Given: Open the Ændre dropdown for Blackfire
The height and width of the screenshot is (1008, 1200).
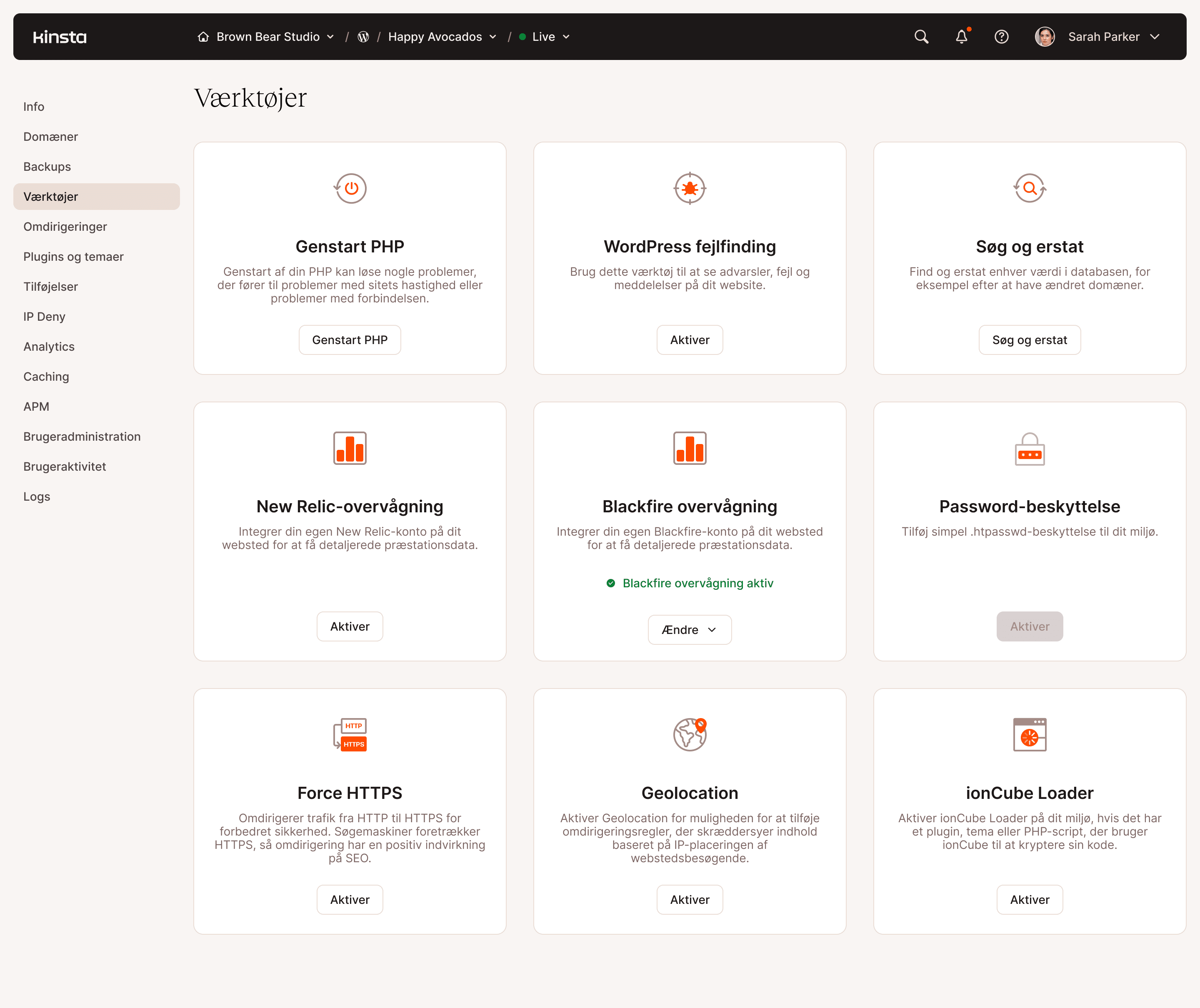Looking at the screenshot, I should 690,630.
